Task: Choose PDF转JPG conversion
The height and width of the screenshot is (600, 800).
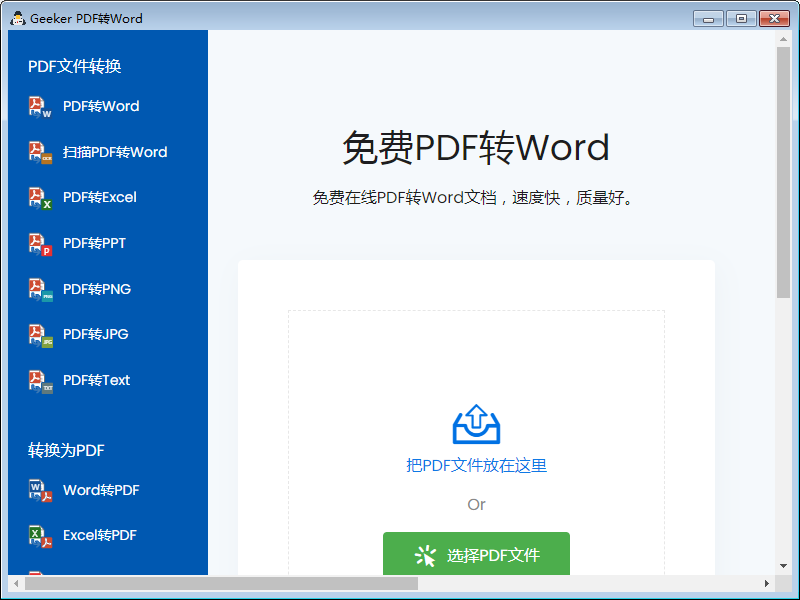Action: point(95,334)
